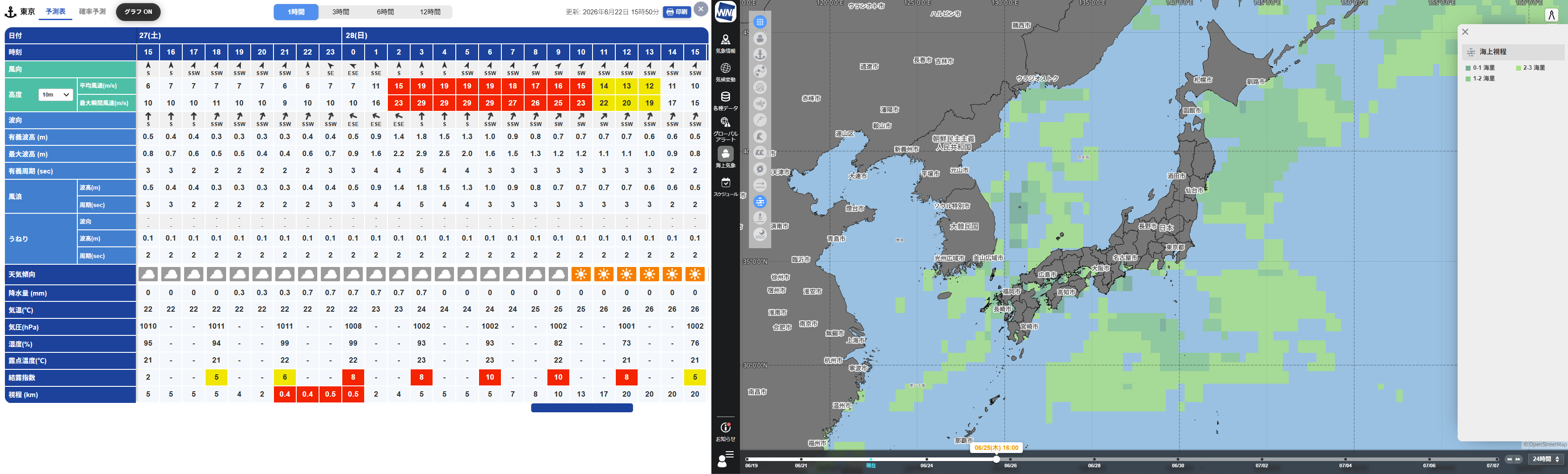This screenshot has width=1568, height=474.
Task: Select the moon-and-waves tide layer icon
Action: (760, 235)
